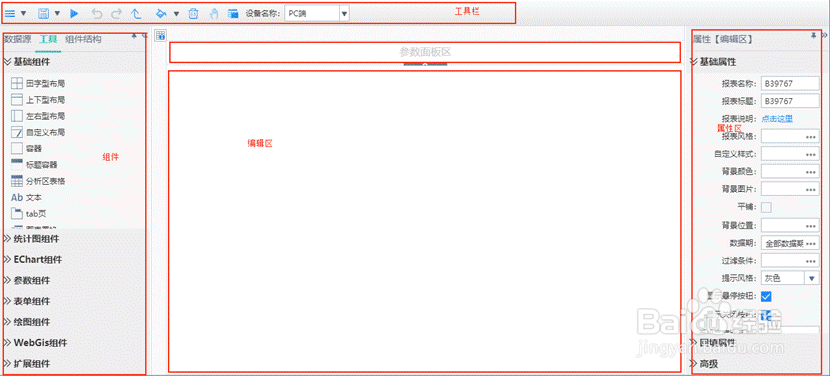The width and height of the screenshot is (830, 376).
Task: Enable the 平铺 checkbox
Action: point(766,207)
